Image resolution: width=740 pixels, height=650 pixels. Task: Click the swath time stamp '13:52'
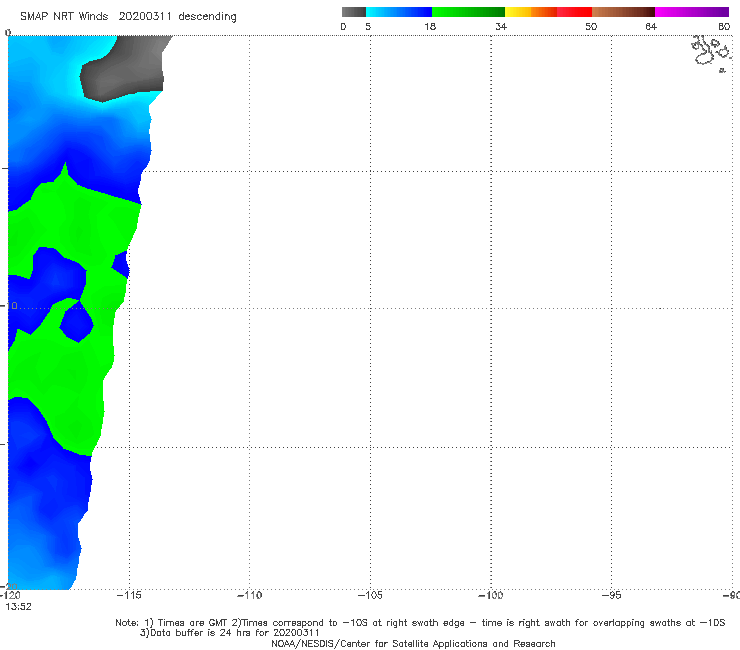[18, 607]
